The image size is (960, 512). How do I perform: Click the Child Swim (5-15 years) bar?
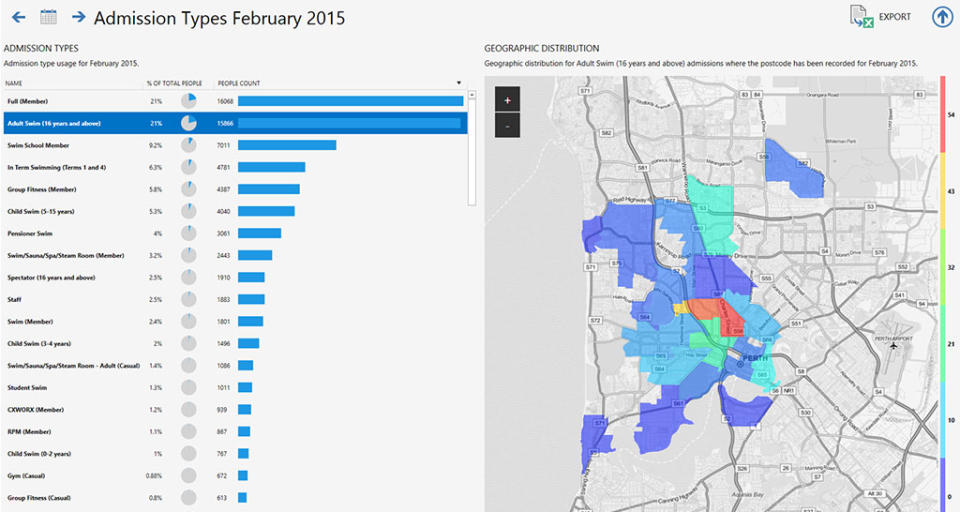pos(266,211)
